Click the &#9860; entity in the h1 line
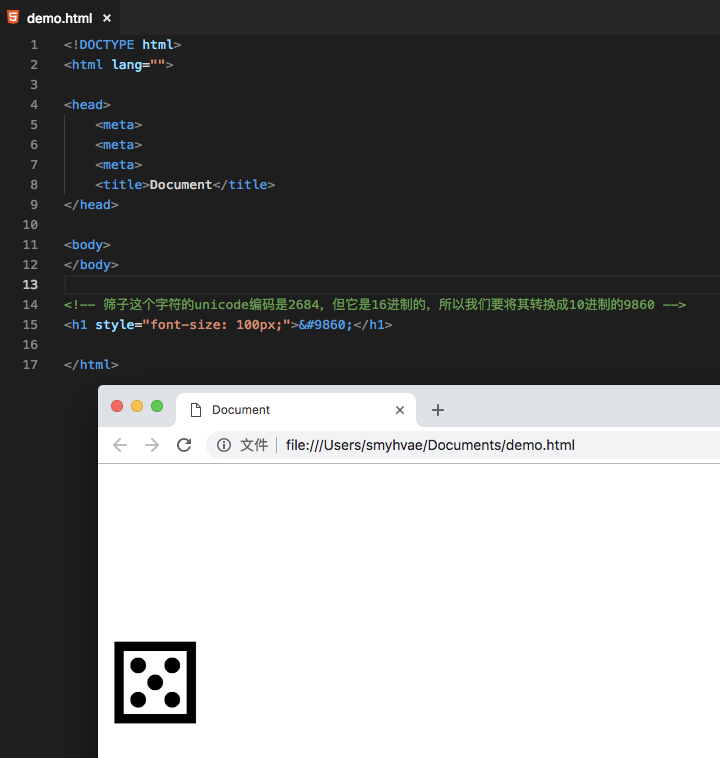Image resolution: width=720 pixels, height=758 pixels. click(x=325, y=325)
